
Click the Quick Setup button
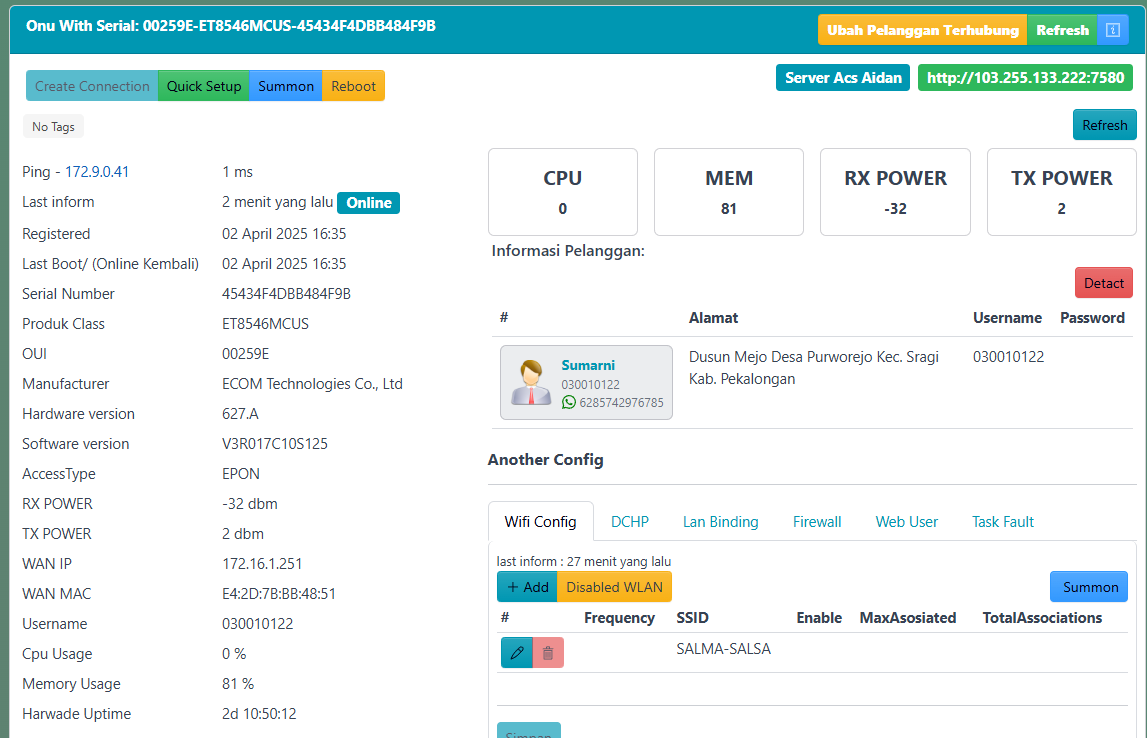pyautogui.click(x=204, y=86)
